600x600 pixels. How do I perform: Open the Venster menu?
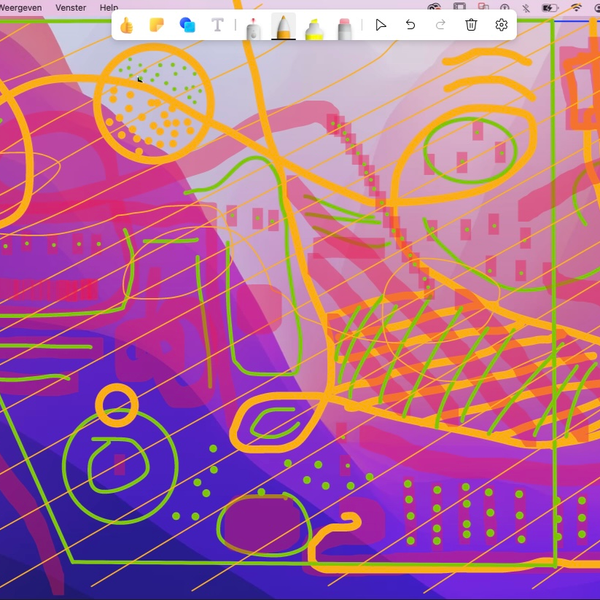point(70,7)
